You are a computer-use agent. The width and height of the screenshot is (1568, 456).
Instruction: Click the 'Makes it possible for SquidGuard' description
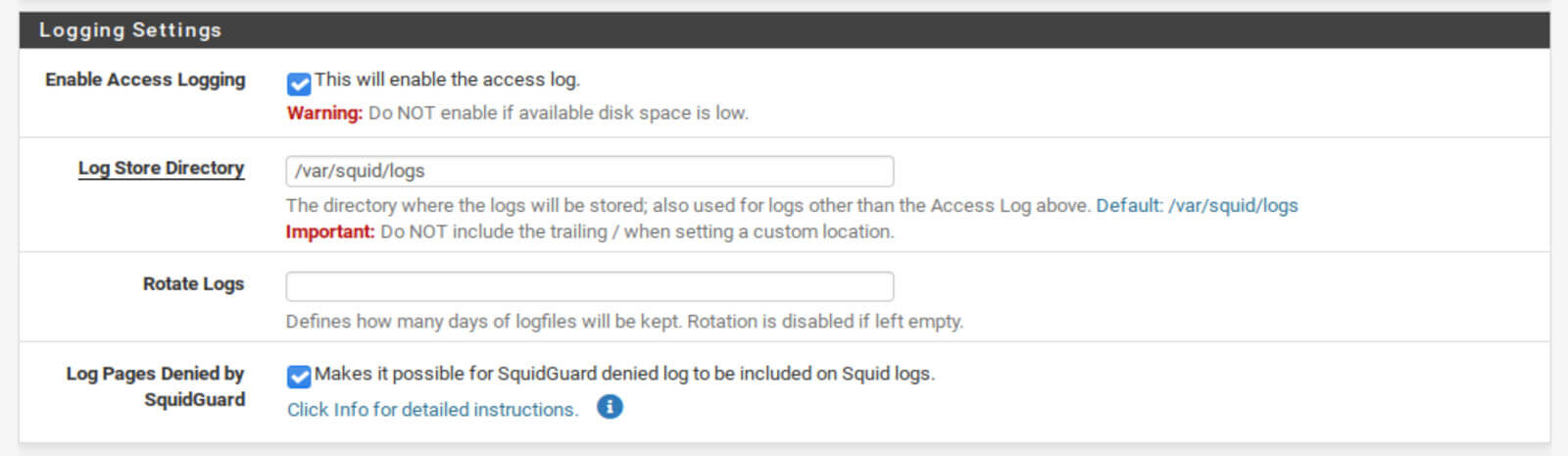click(624, 374)
